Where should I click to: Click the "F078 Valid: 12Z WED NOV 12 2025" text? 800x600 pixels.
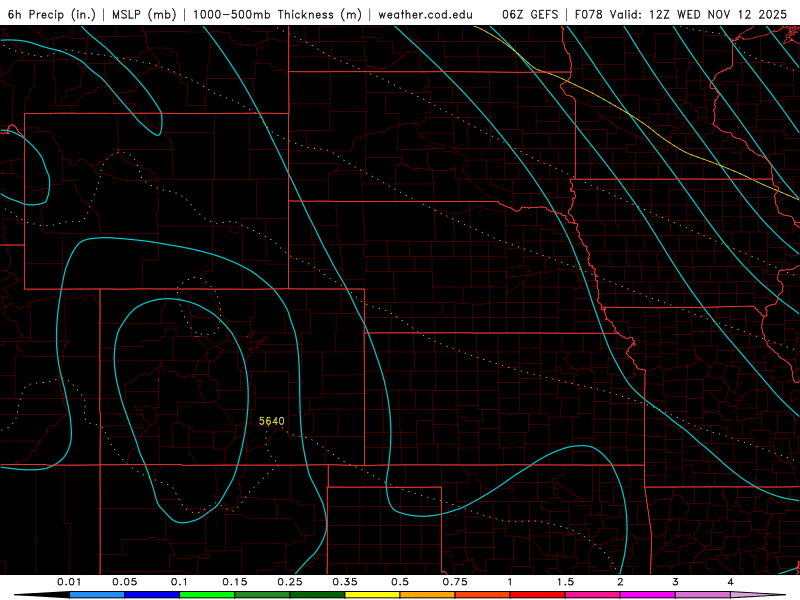point(681,14)
